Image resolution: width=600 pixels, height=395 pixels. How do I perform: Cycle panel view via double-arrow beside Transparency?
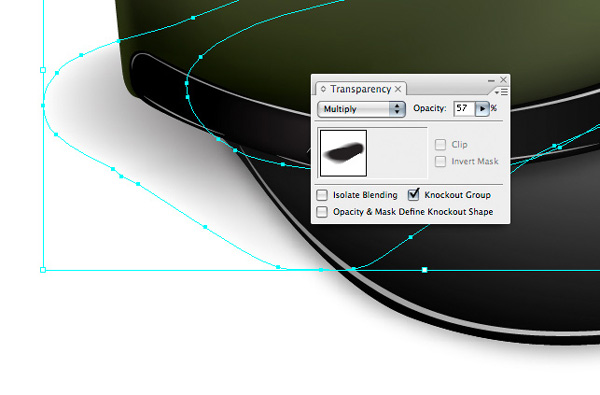point(323,89)
